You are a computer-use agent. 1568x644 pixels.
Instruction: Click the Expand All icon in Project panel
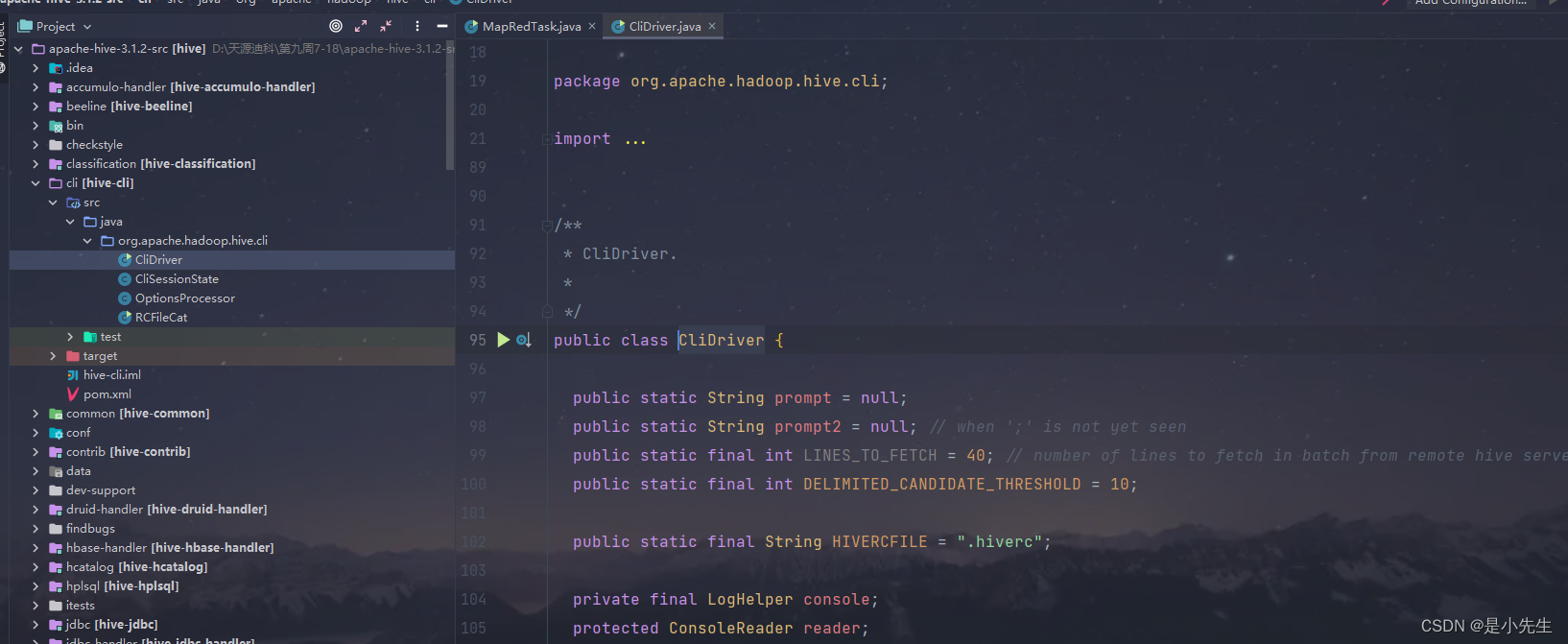(361, 26)
